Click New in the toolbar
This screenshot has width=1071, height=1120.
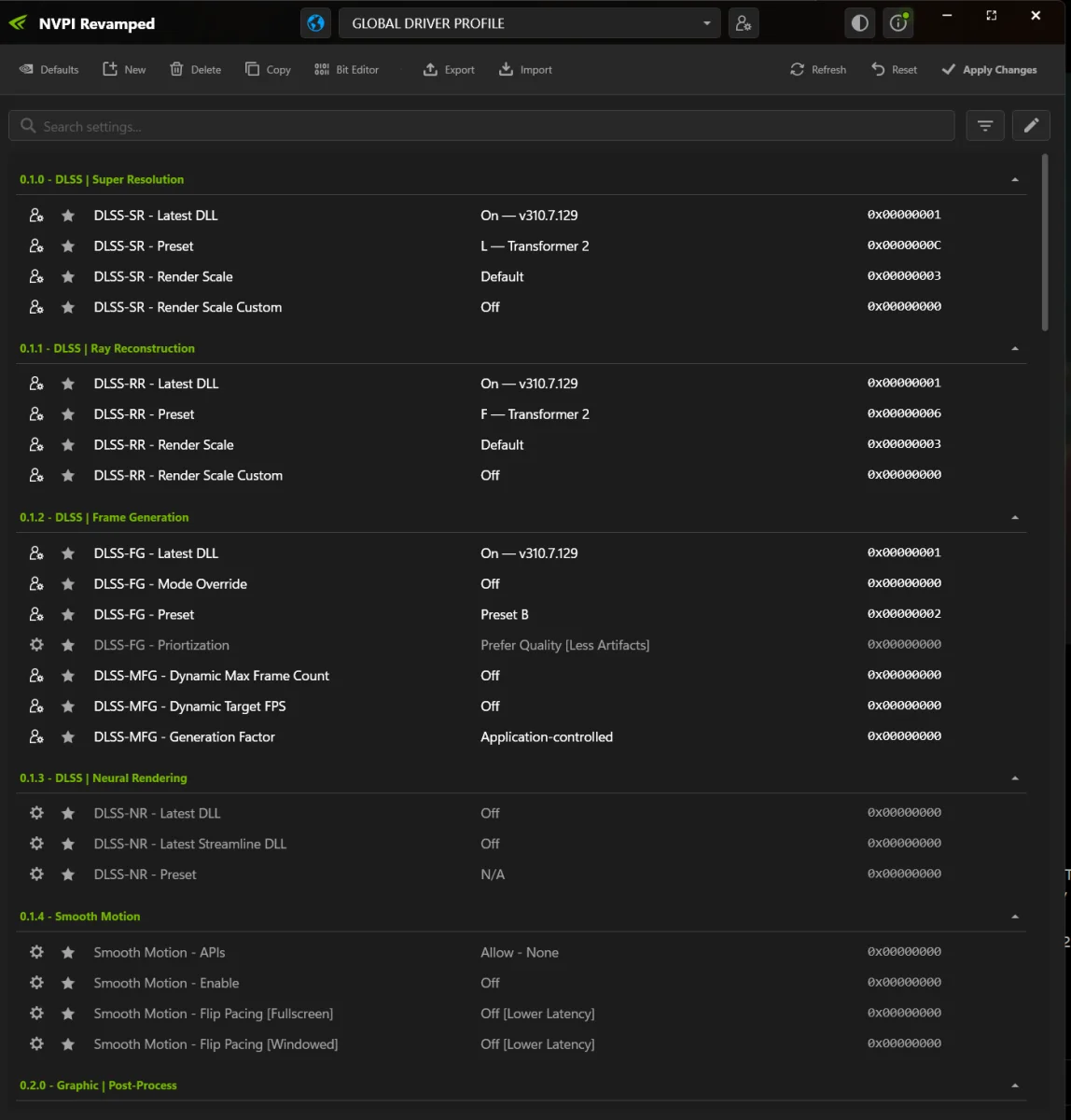pyautogui.click(x=124, y=70)
